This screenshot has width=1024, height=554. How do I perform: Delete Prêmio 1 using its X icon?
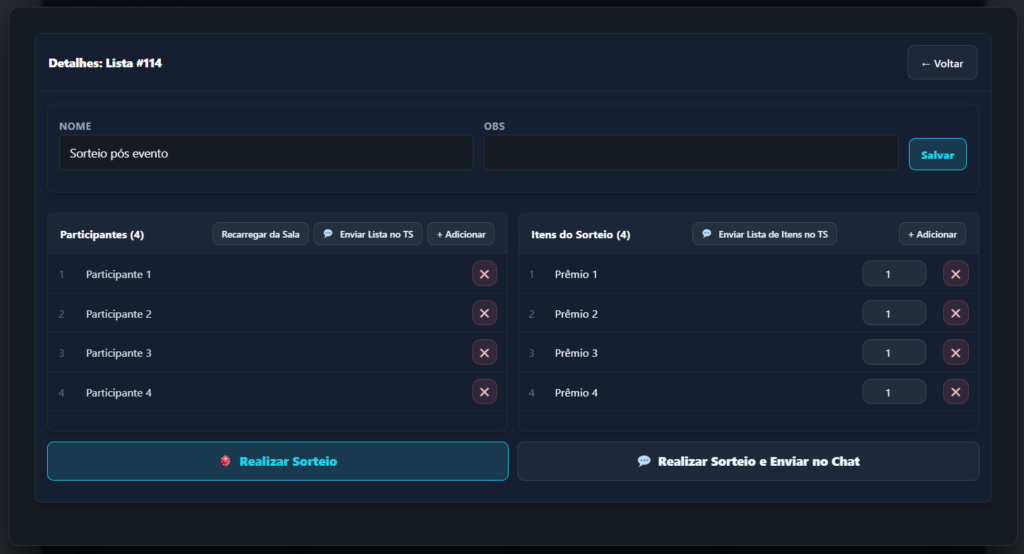tap(955, 274)
